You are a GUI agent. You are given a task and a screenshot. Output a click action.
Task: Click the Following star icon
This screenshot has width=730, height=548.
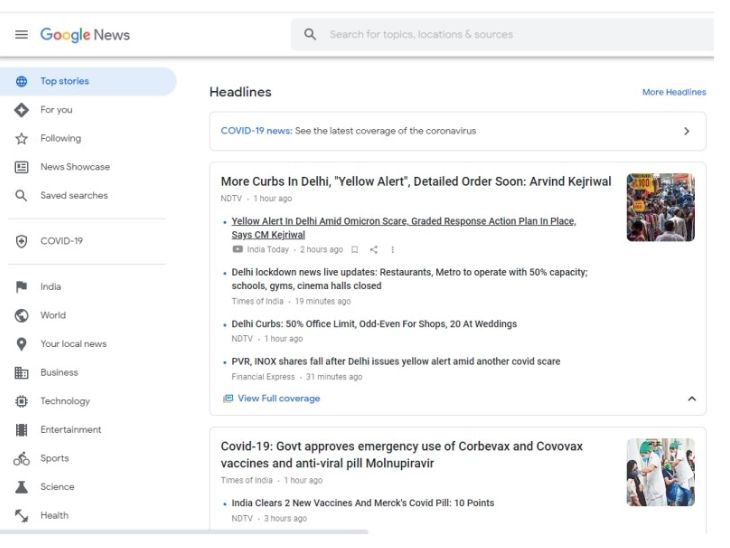click(x=21, y=138)
